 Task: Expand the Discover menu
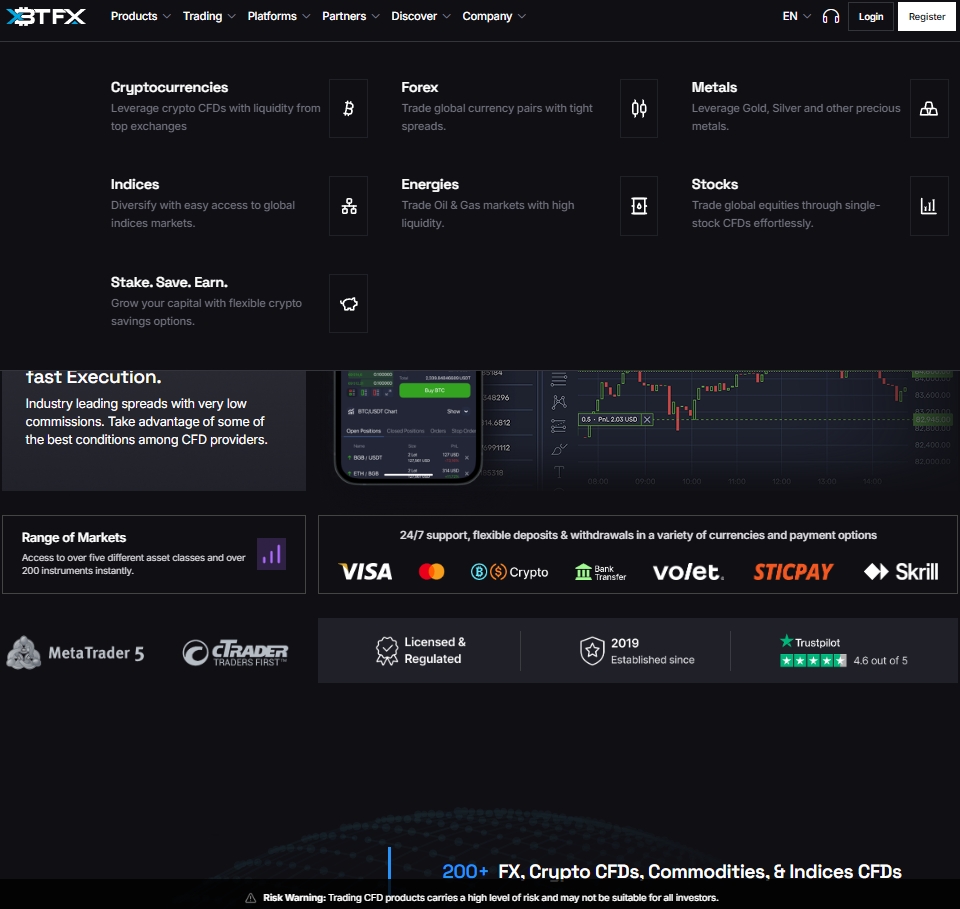point(421,17)
